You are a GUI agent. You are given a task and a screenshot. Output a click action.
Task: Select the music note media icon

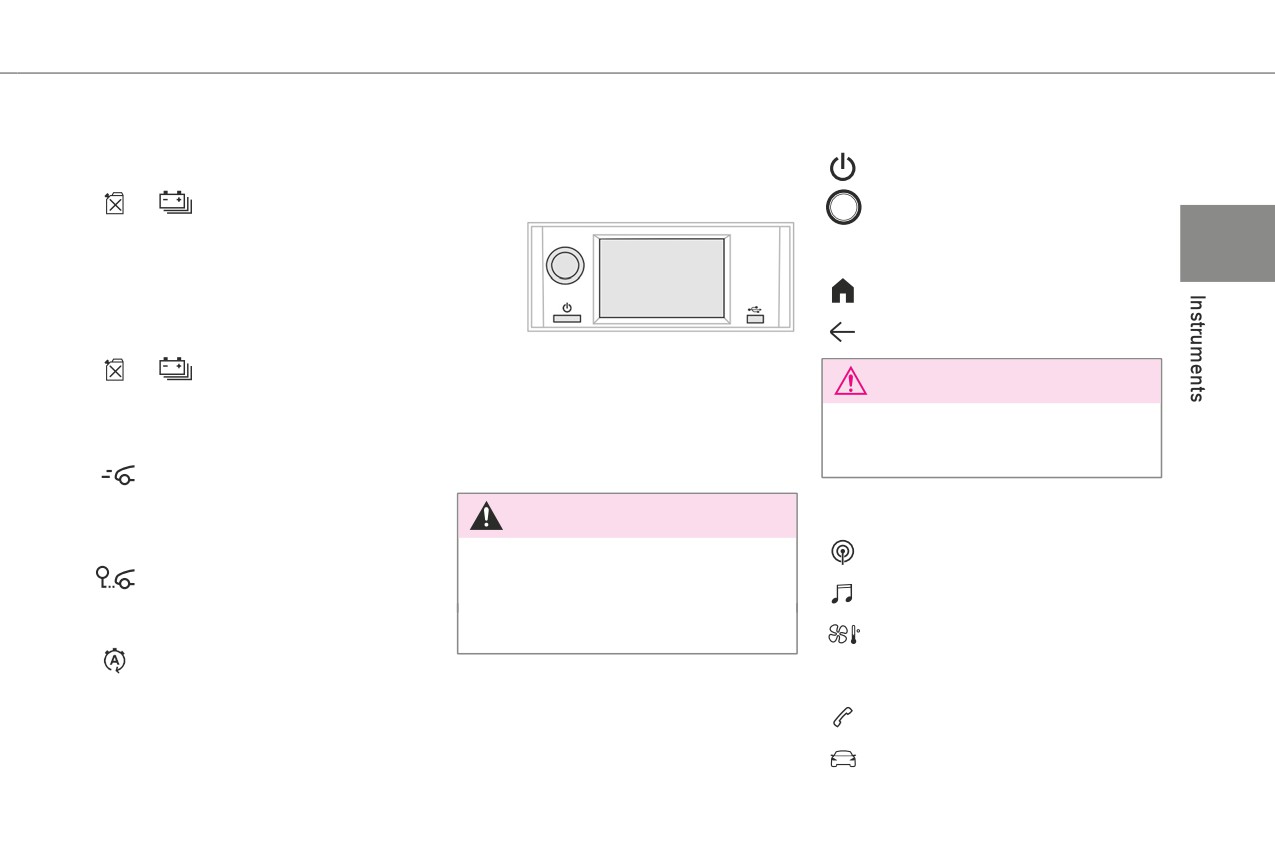pyautogui.click(x=843, y=594)
